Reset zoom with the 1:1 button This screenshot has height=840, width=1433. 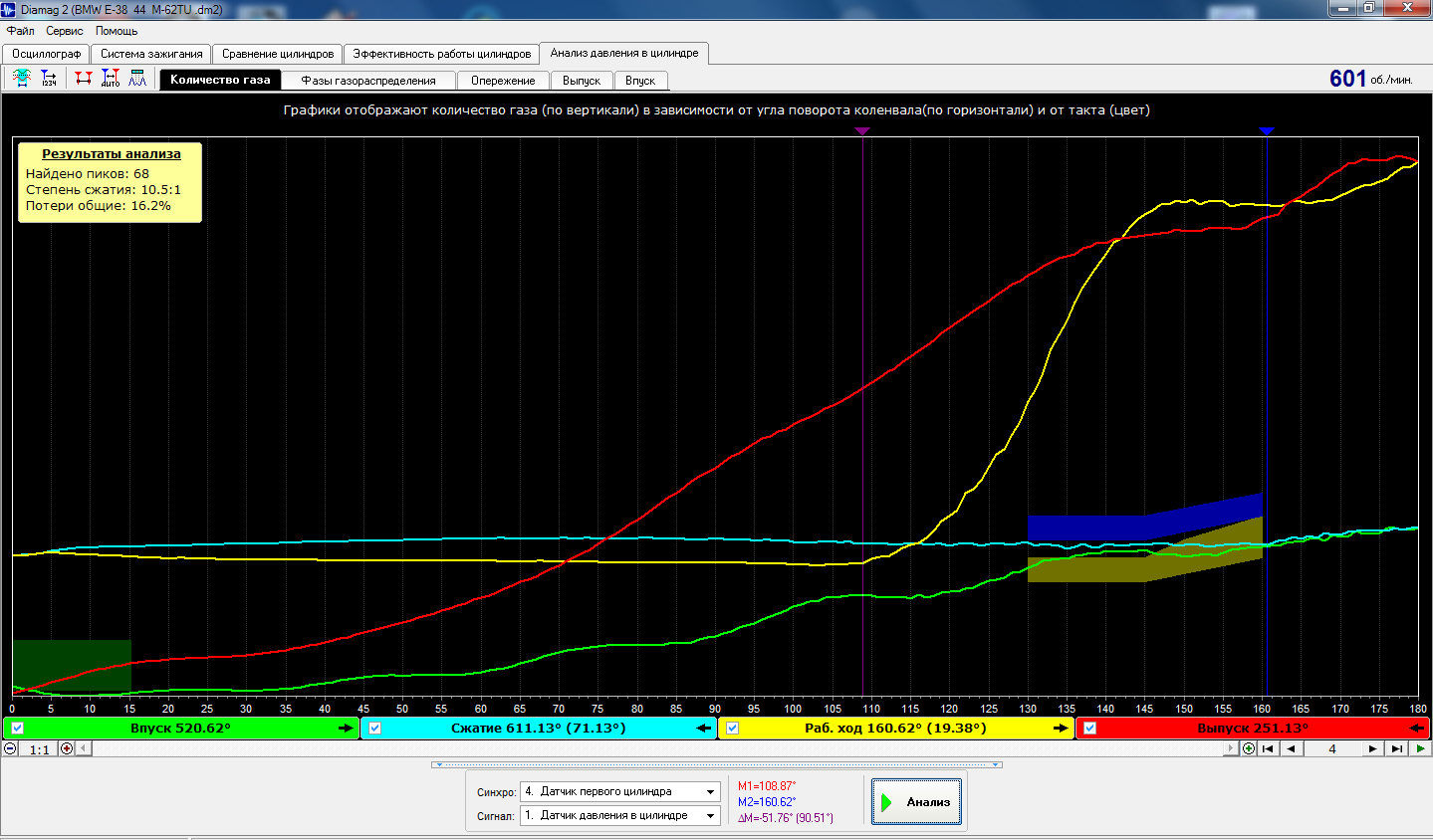(x=39, y=749)
